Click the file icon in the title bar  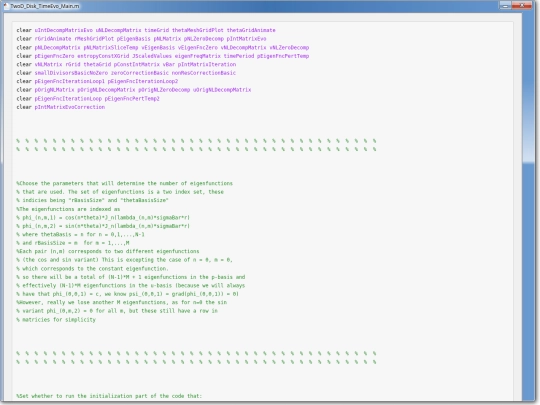(6, 6)
